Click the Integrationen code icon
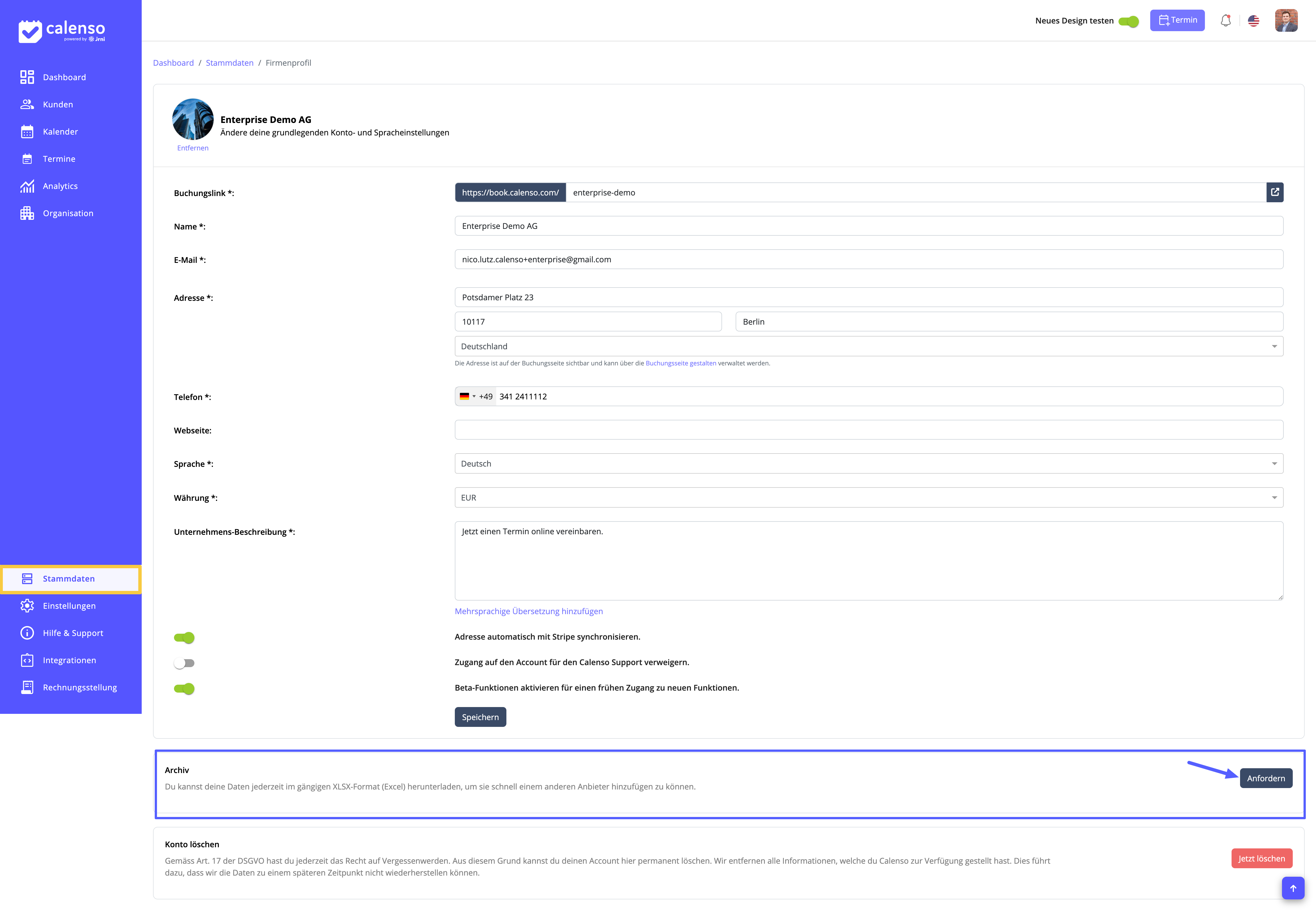The image size is (1316, 911). (x=27, y=660)
